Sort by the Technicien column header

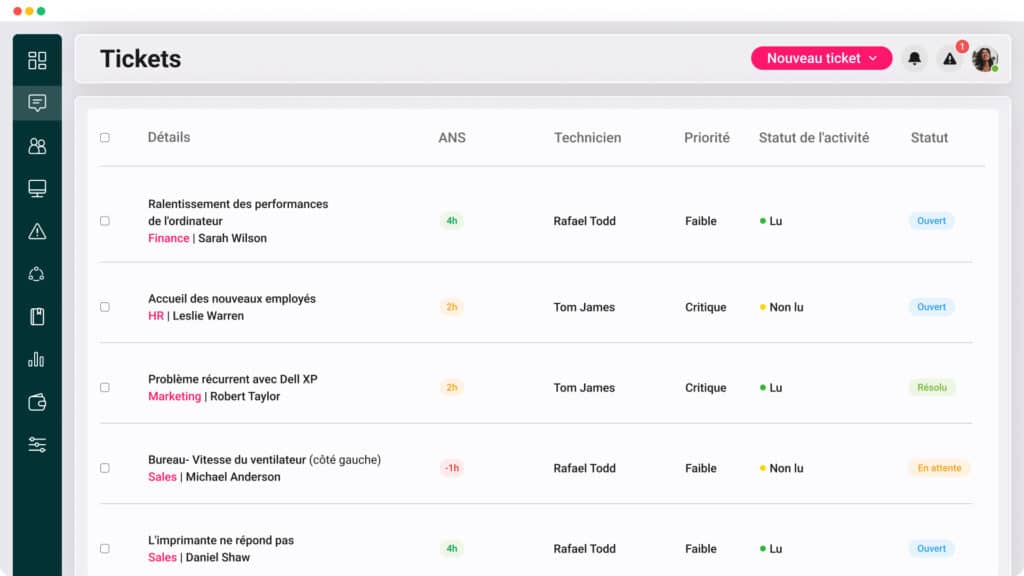point(587,138)
